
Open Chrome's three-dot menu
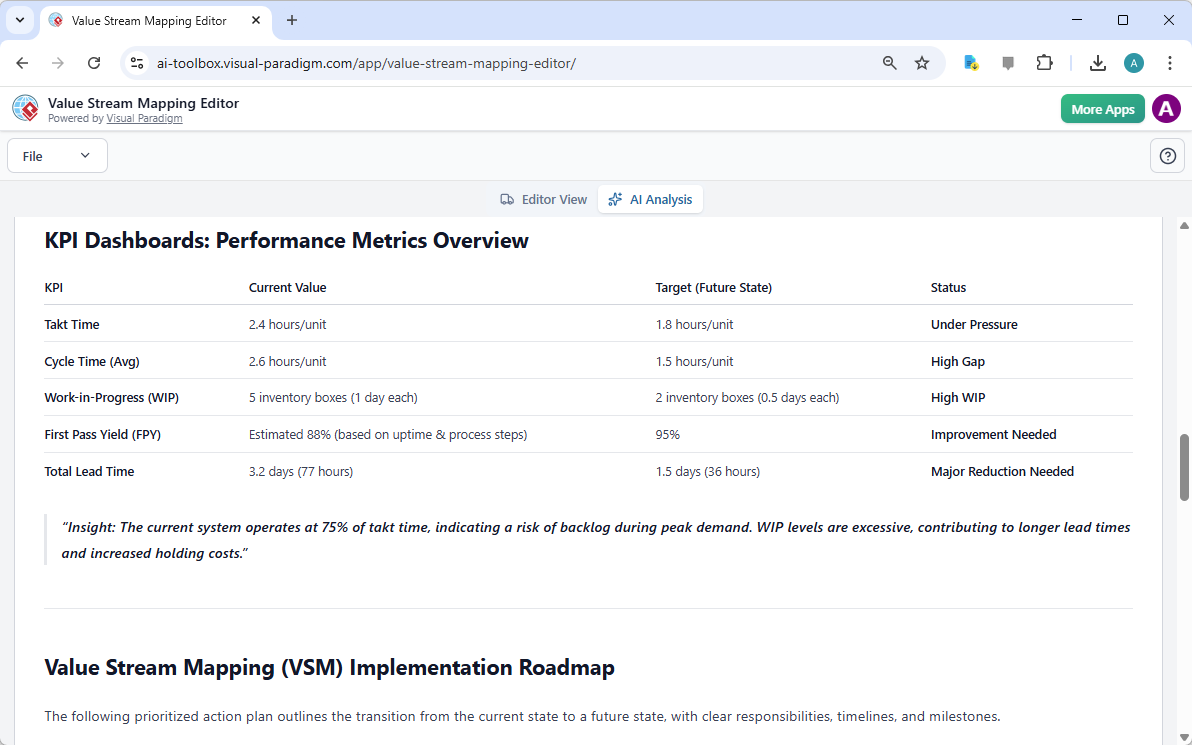(x=1170, y=62)
